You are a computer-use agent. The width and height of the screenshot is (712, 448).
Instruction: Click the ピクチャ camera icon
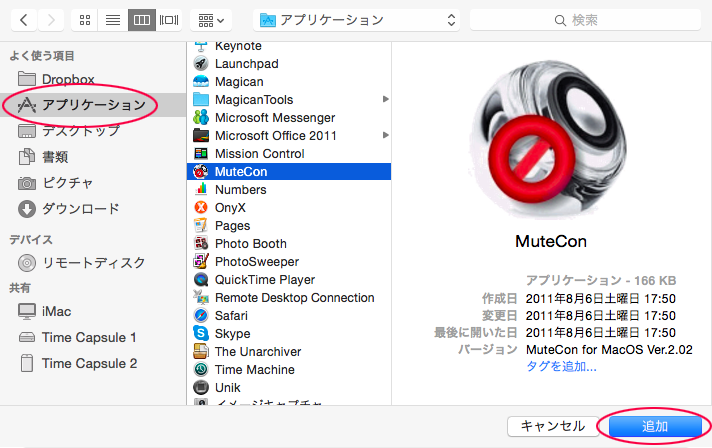[27, 183]
